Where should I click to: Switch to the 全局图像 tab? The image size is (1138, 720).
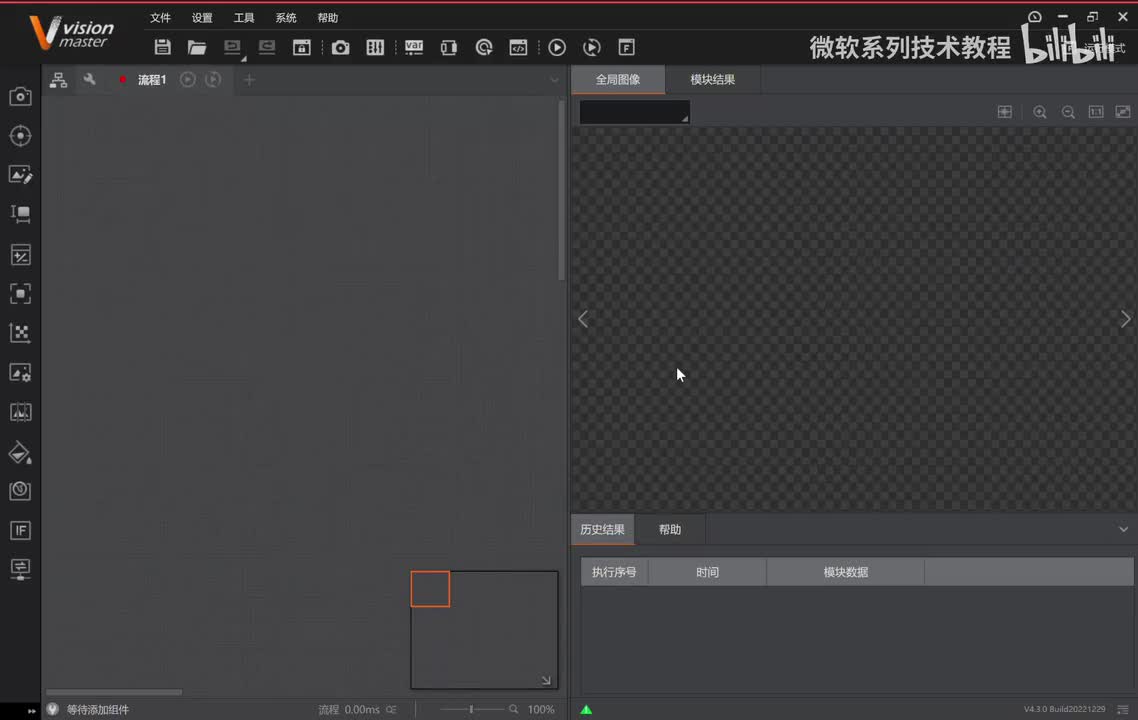[618, 79]
